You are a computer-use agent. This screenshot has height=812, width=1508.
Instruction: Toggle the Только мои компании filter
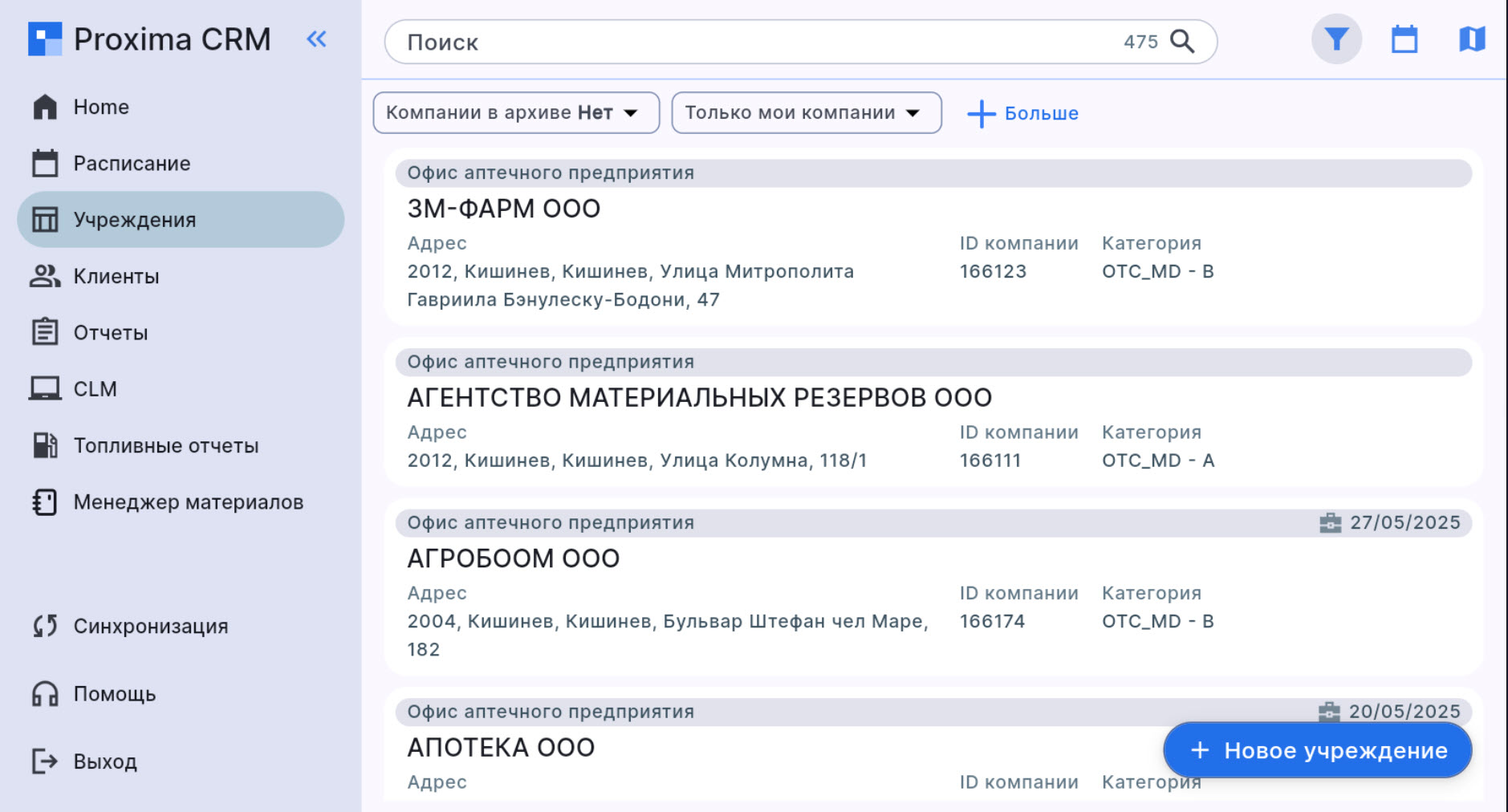click(x=805, y=112)
